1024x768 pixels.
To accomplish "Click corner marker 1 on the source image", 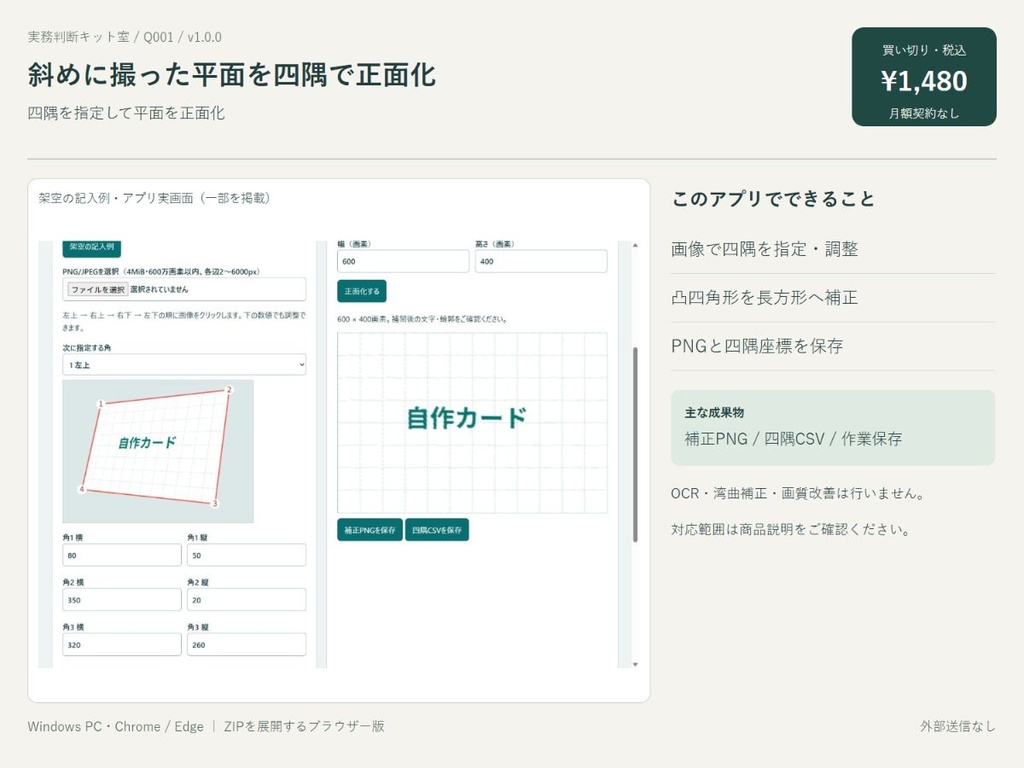I will (x=101, y=404).
